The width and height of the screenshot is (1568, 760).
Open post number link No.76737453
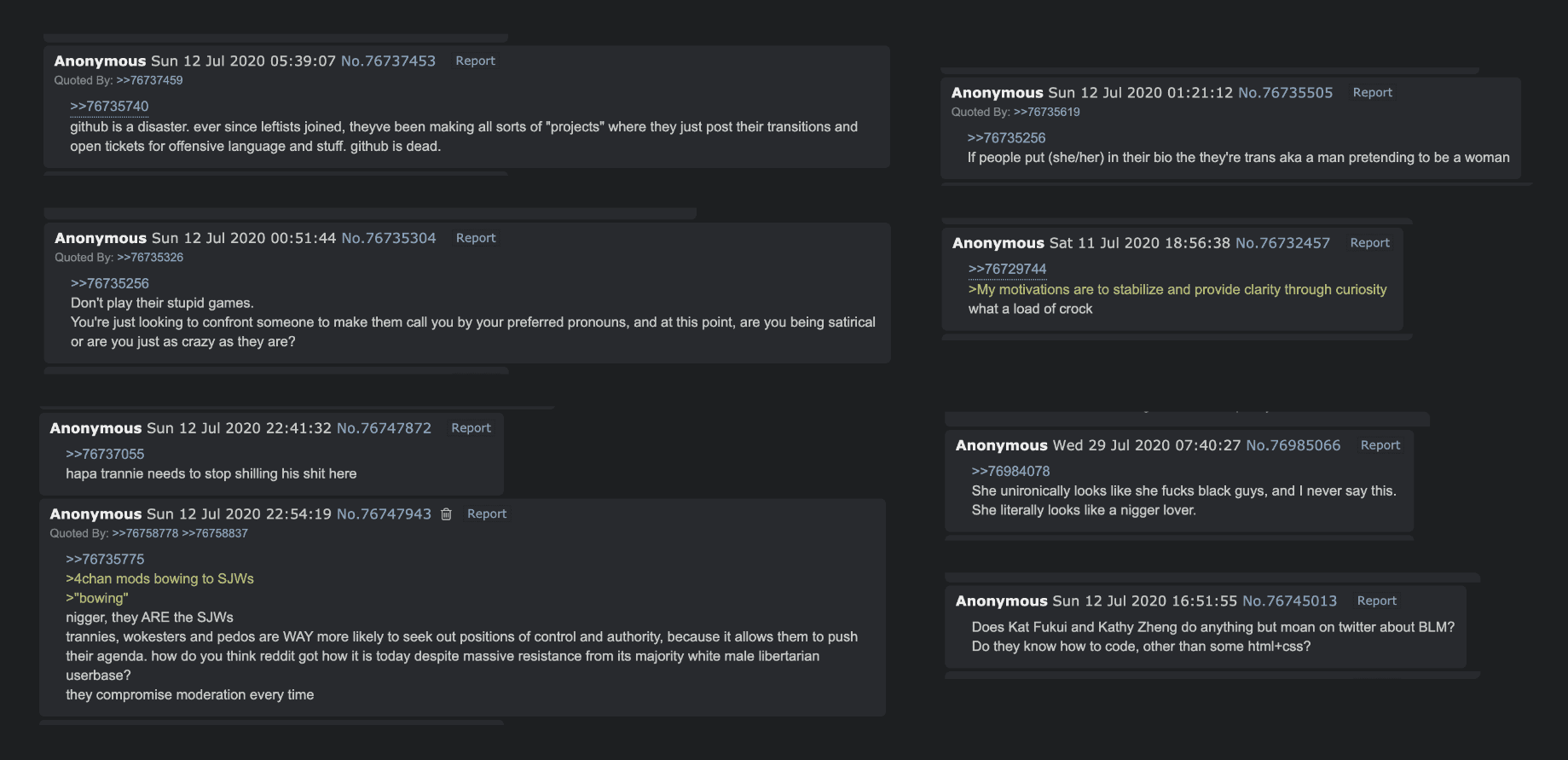pyautogui.click(x=388, y=61)
